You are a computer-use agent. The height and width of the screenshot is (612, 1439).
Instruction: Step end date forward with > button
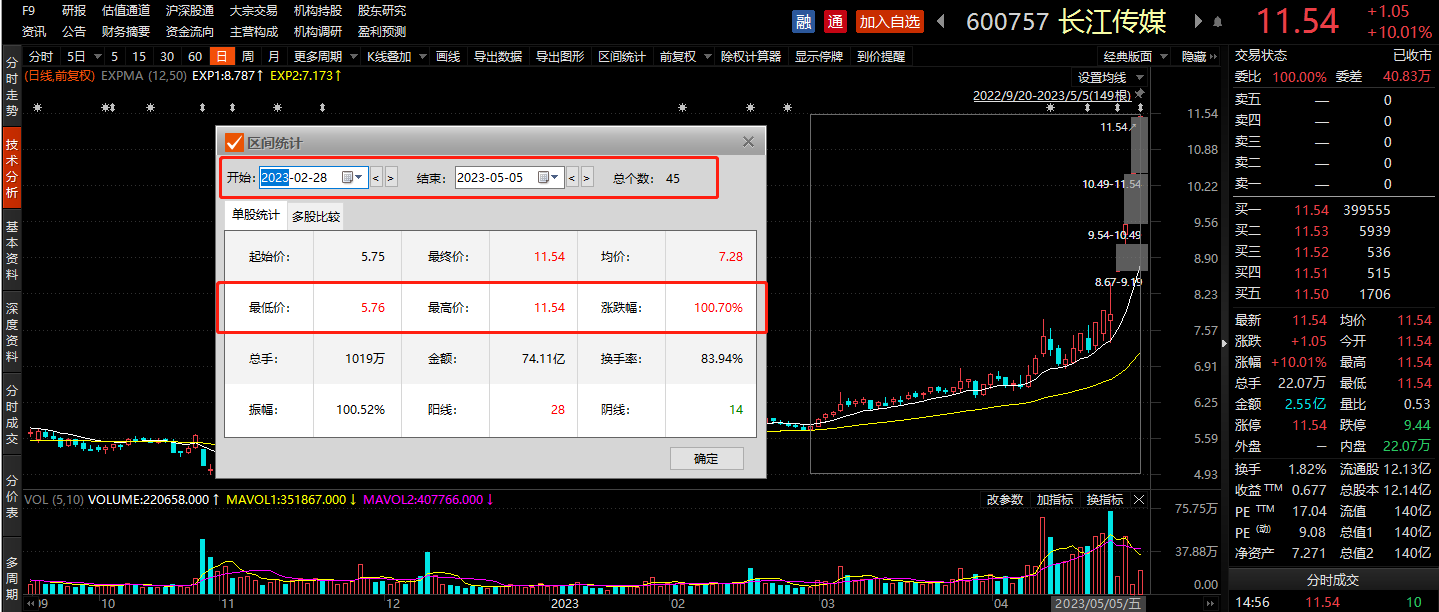pos(587,177)
